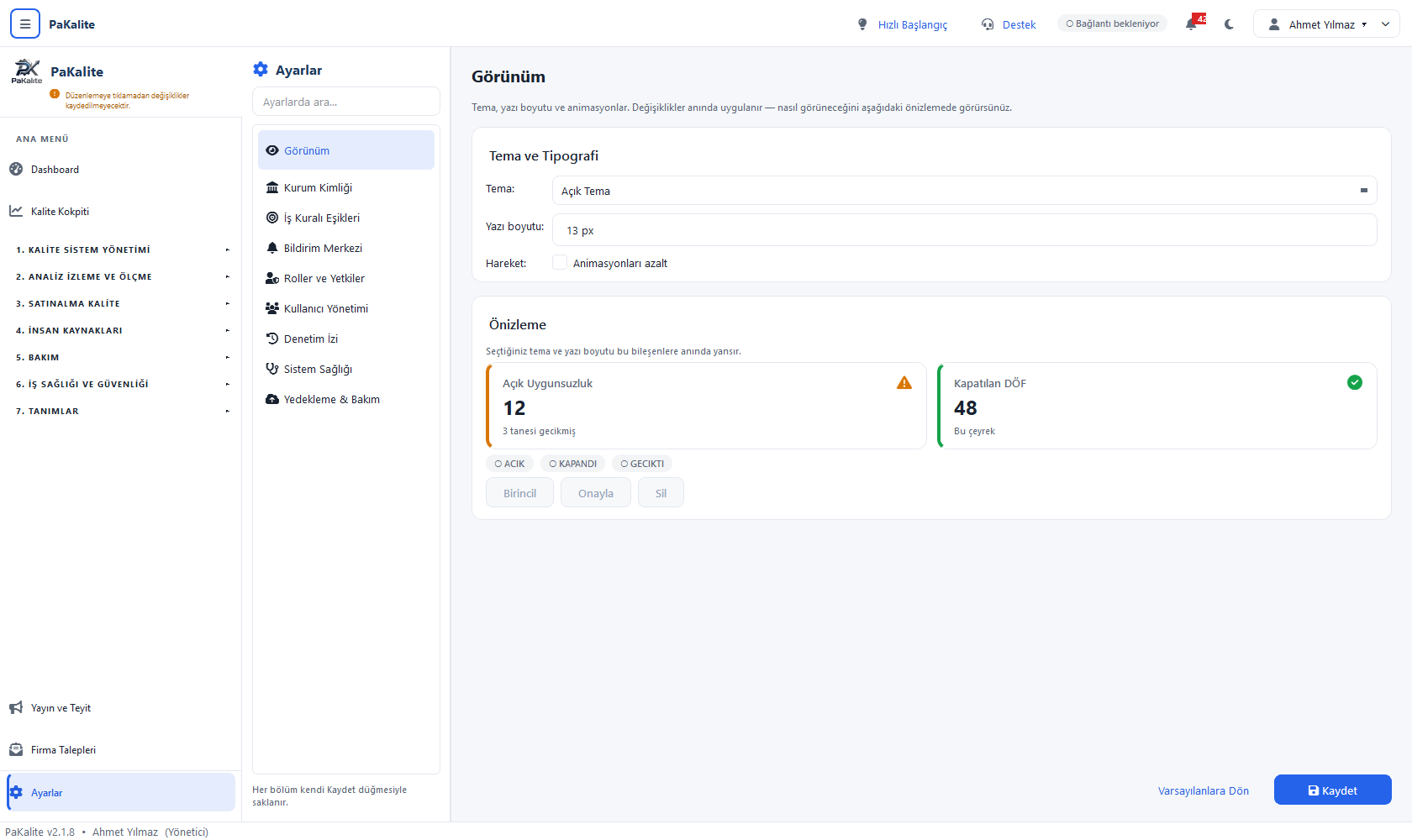Click the user avatar icon
The width and height of the screenshot is (1412, 840).
1274,24
